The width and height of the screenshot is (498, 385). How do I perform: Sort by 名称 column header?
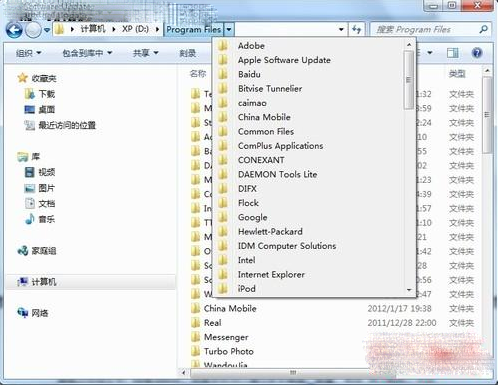198,74
